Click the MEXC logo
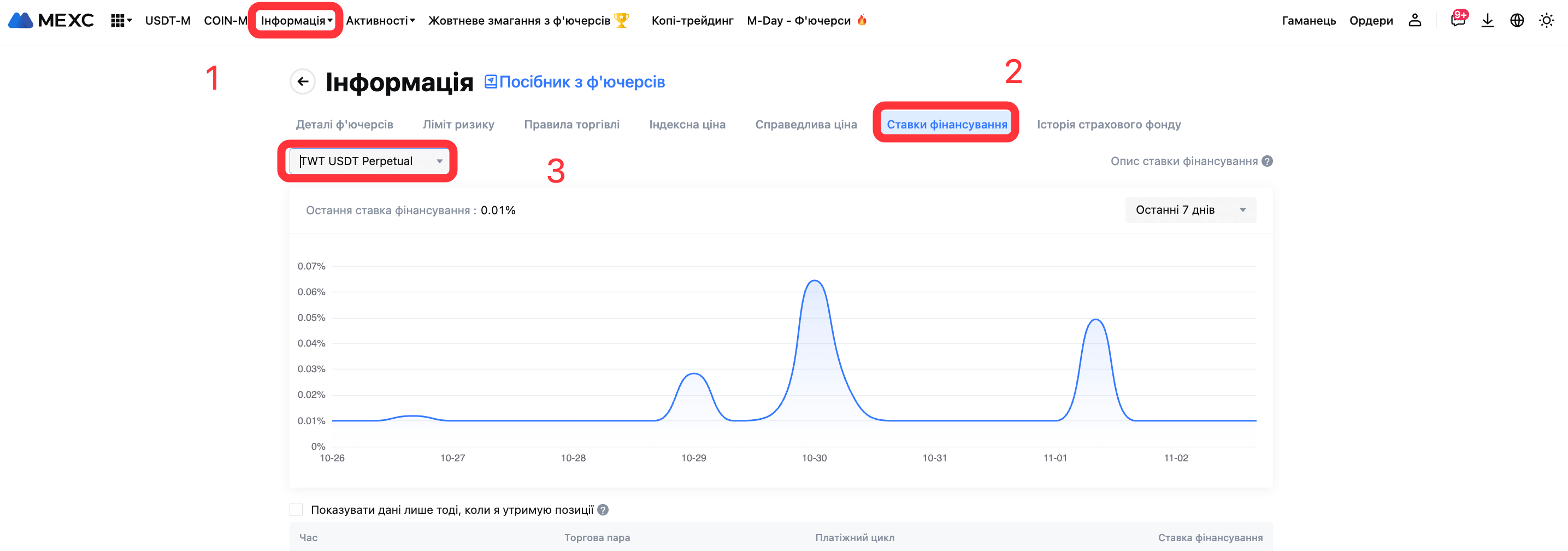Image resolution: width=1568 pixels, height=551 pixels. pos(51,20)
